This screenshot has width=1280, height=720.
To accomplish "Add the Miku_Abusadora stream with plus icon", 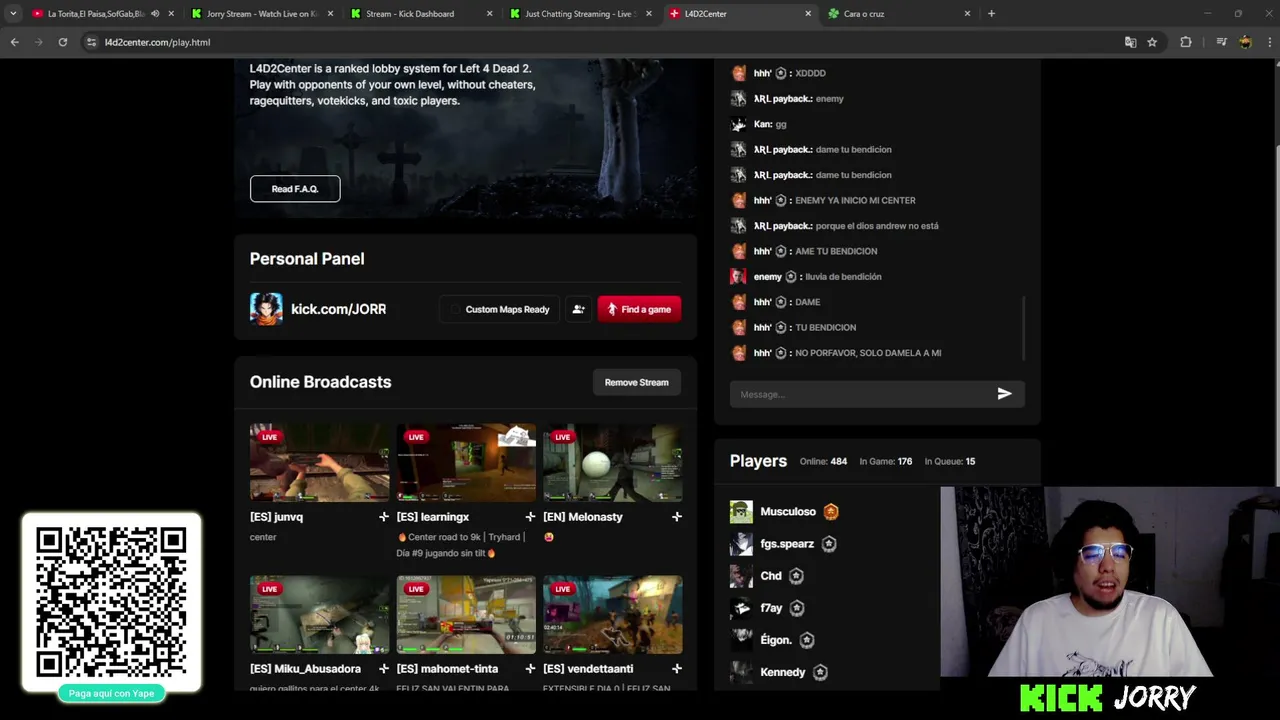I will [383, 669].
